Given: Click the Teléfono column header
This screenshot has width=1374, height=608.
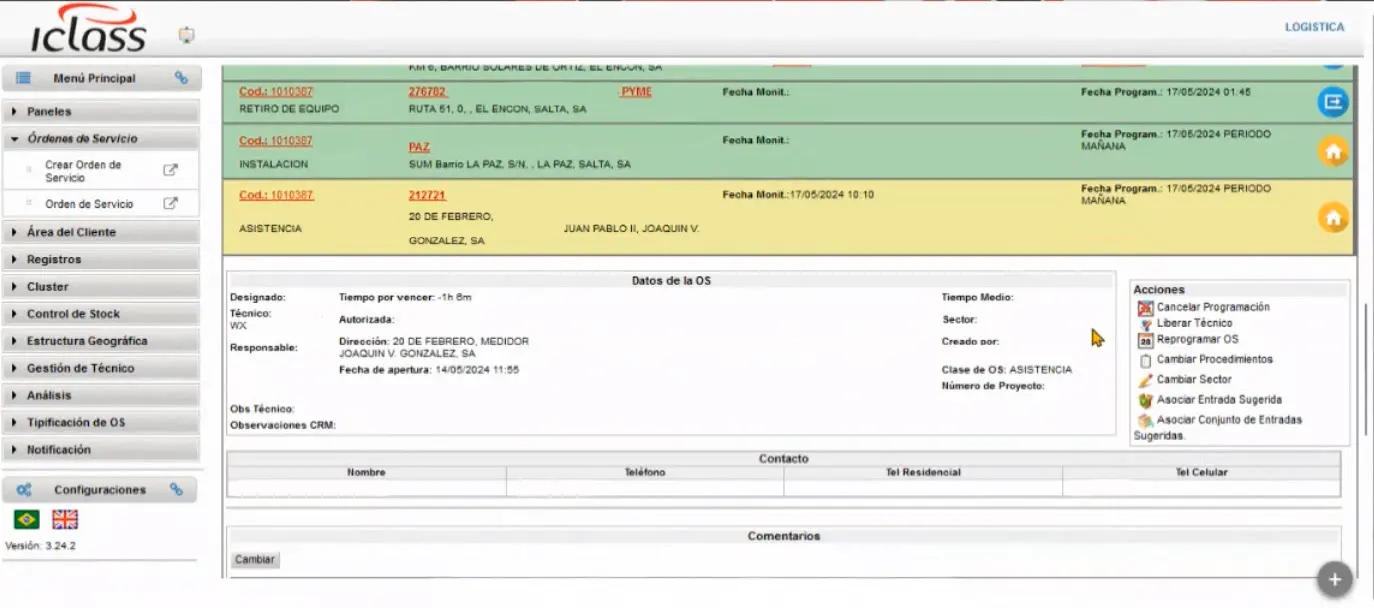Looking at the screenshot, I should 645,472.
